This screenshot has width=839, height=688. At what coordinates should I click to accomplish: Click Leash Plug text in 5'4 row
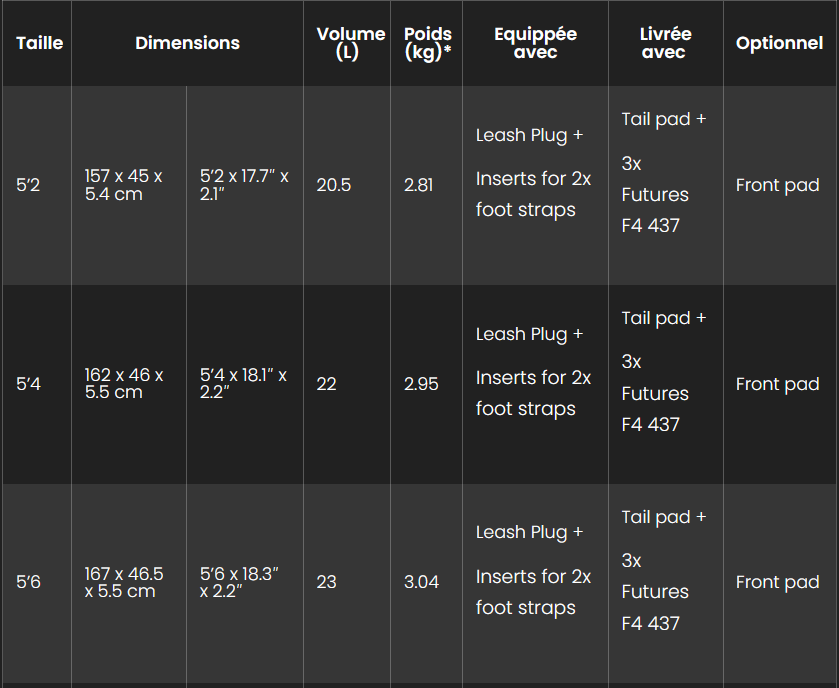(x=529, y=334)
